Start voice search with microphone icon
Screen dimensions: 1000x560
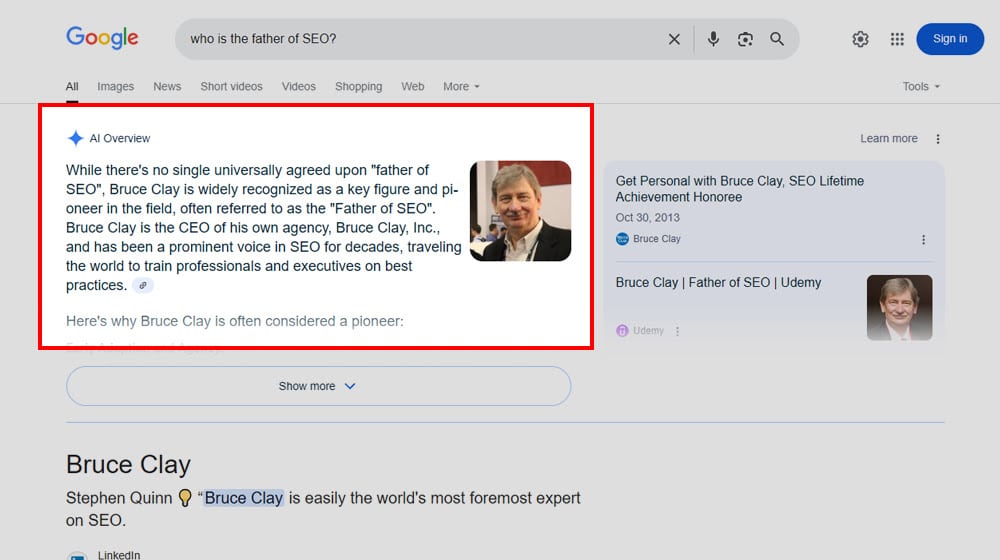[x=713, y=39]
